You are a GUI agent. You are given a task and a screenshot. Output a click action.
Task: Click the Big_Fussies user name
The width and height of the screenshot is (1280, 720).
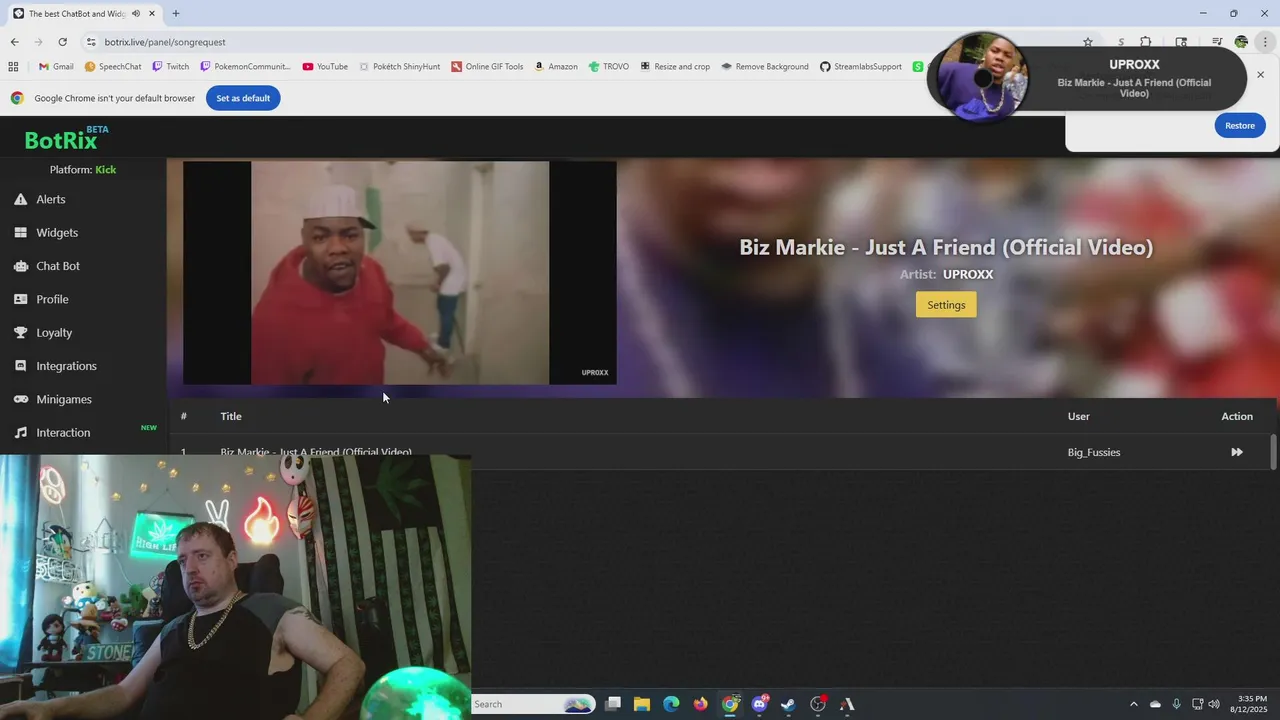click(x=1094, y=452)
